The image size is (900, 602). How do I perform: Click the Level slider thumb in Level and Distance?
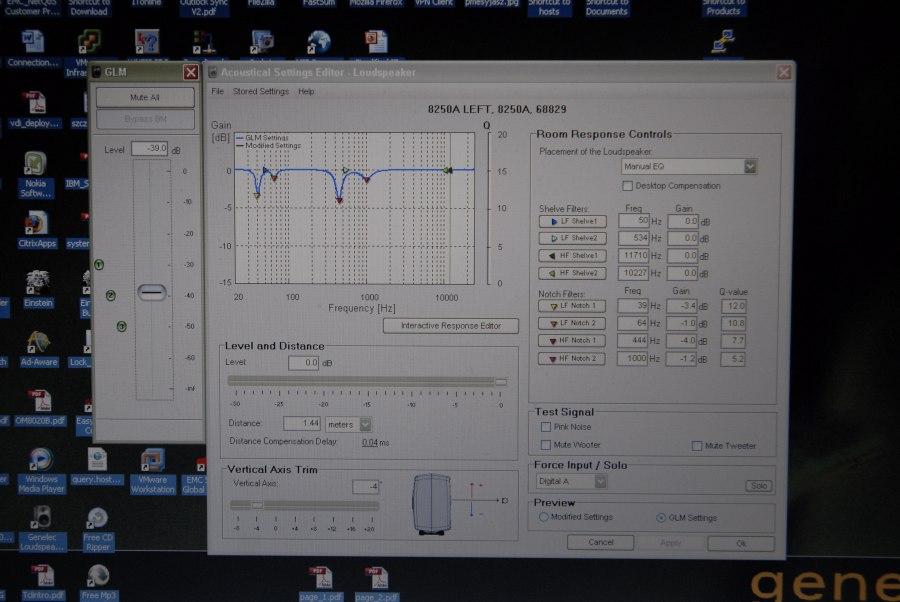tap(501, 382)
